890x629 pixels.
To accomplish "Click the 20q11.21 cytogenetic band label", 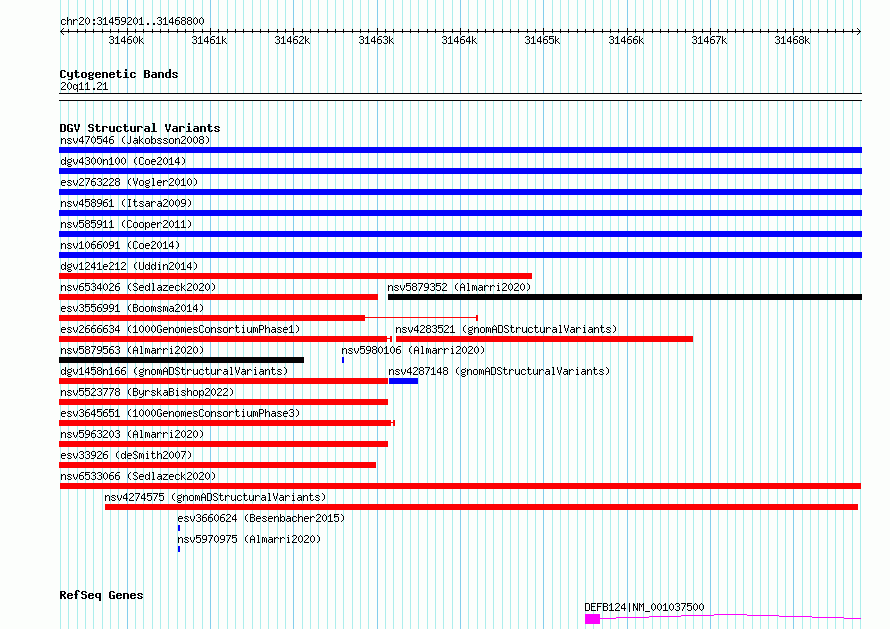I will 84,86.
